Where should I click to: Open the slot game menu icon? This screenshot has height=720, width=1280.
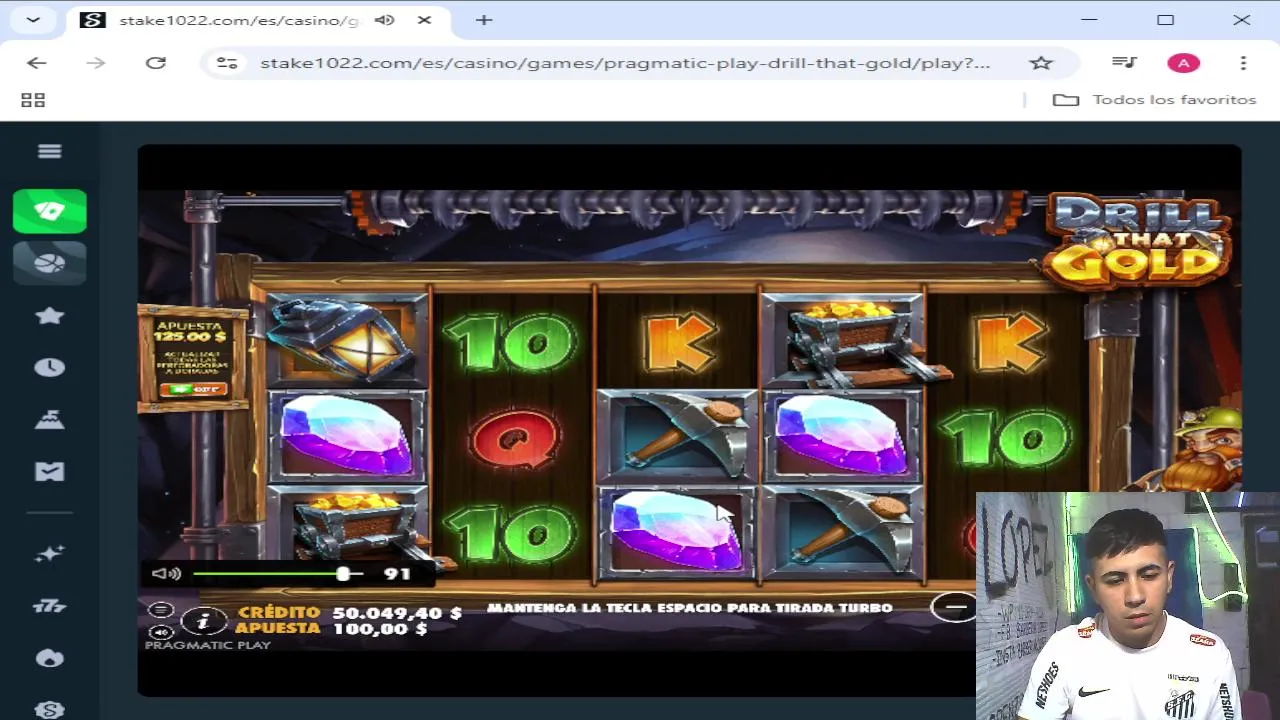click(160, 610)
